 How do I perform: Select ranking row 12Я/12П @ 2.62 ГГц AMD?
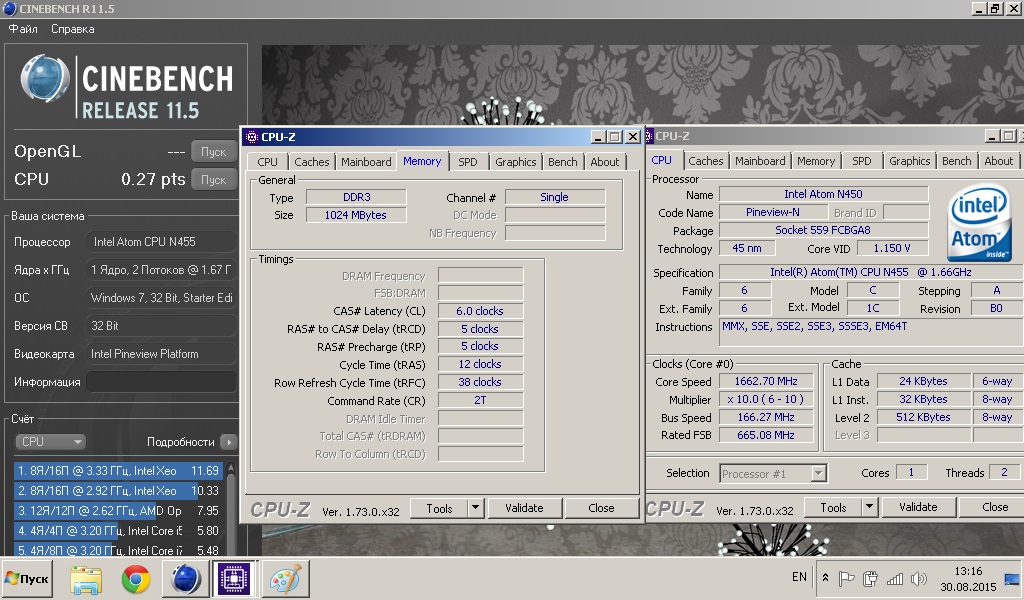118,511
